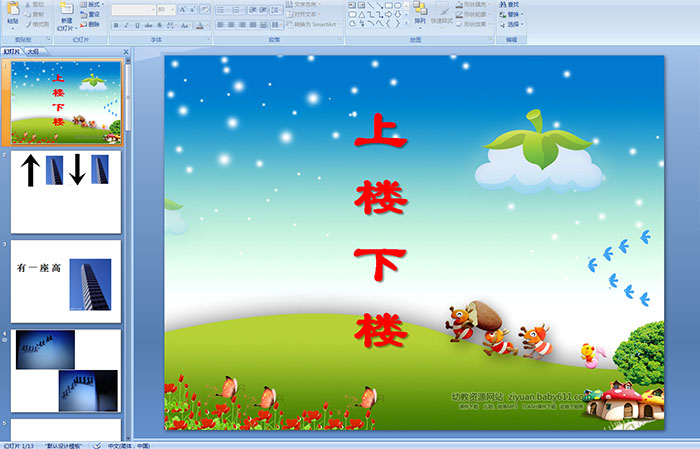Select the right block arrow shape
Viewport: 700px width, 449px height.
click(x=389, y=14)
